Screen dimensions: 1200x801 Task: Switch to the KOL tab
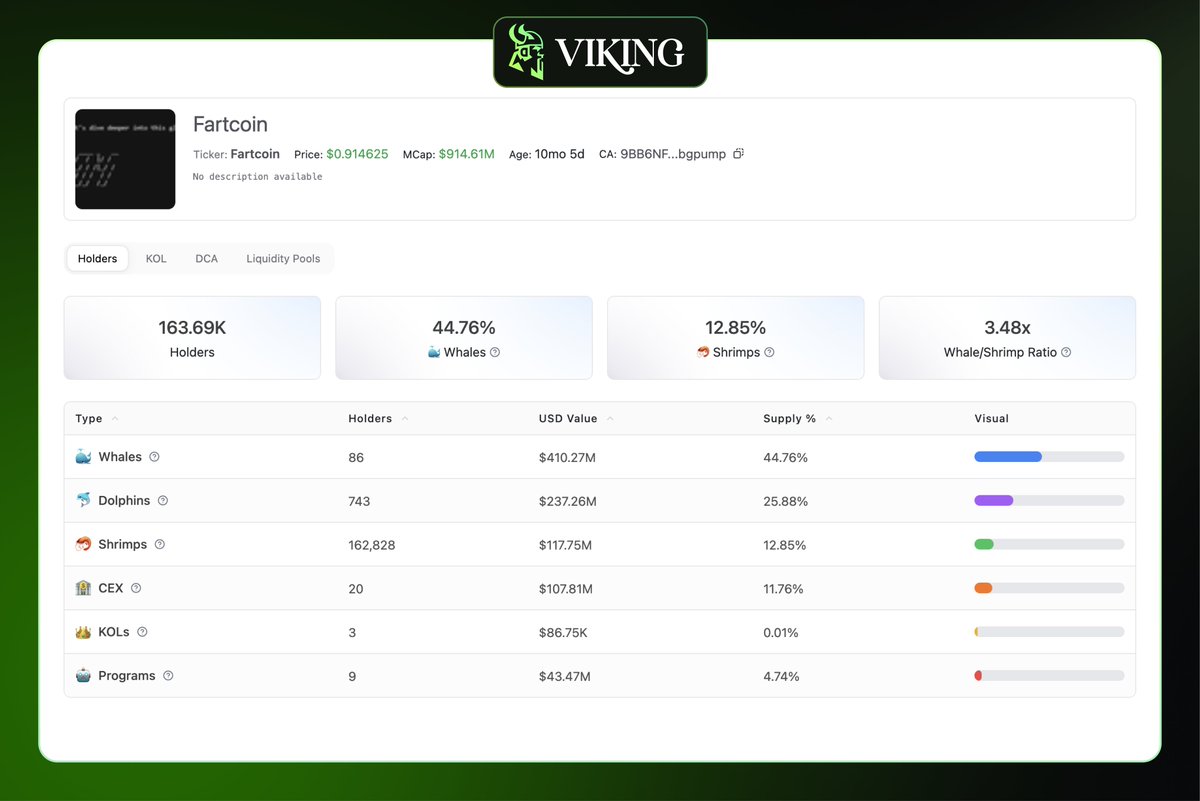156,258
